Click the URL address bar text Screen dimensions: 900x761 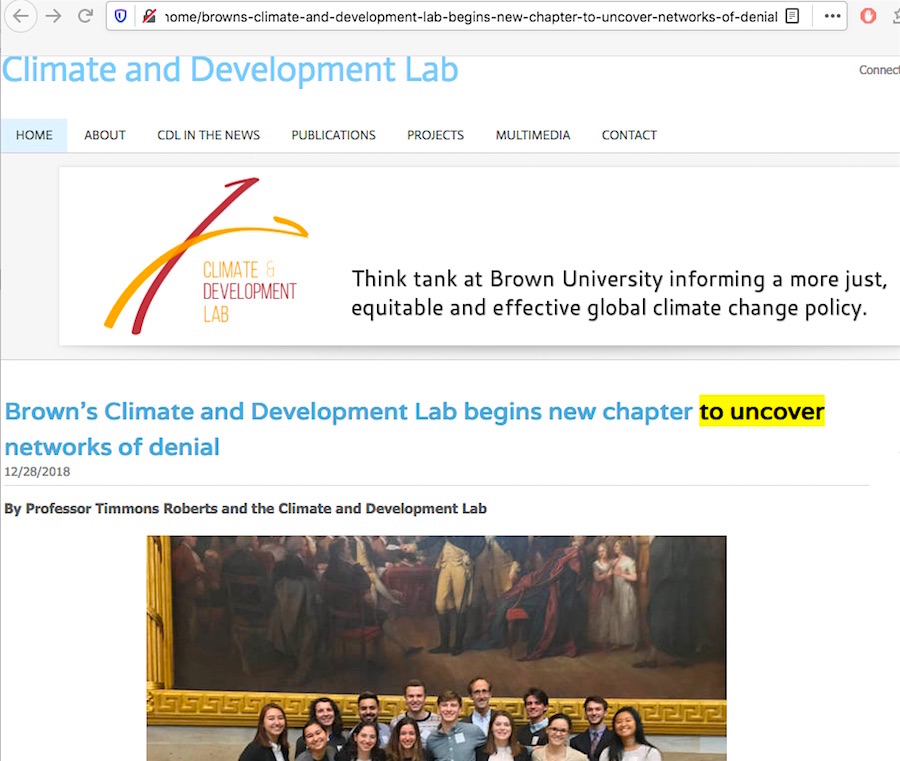[470, 16]
